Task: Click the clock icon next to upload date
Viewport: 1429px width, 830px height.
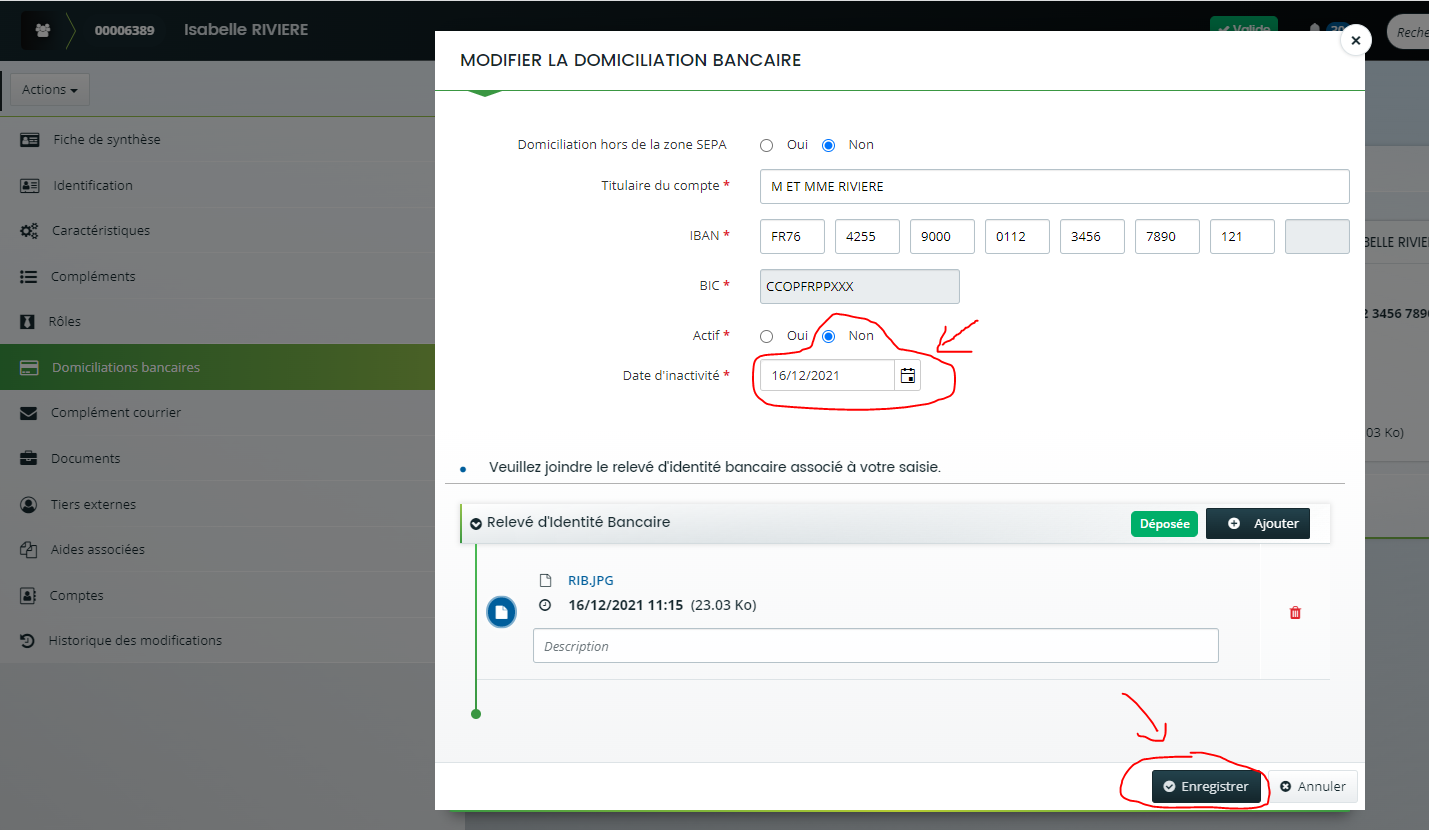Action: [545, 605]
